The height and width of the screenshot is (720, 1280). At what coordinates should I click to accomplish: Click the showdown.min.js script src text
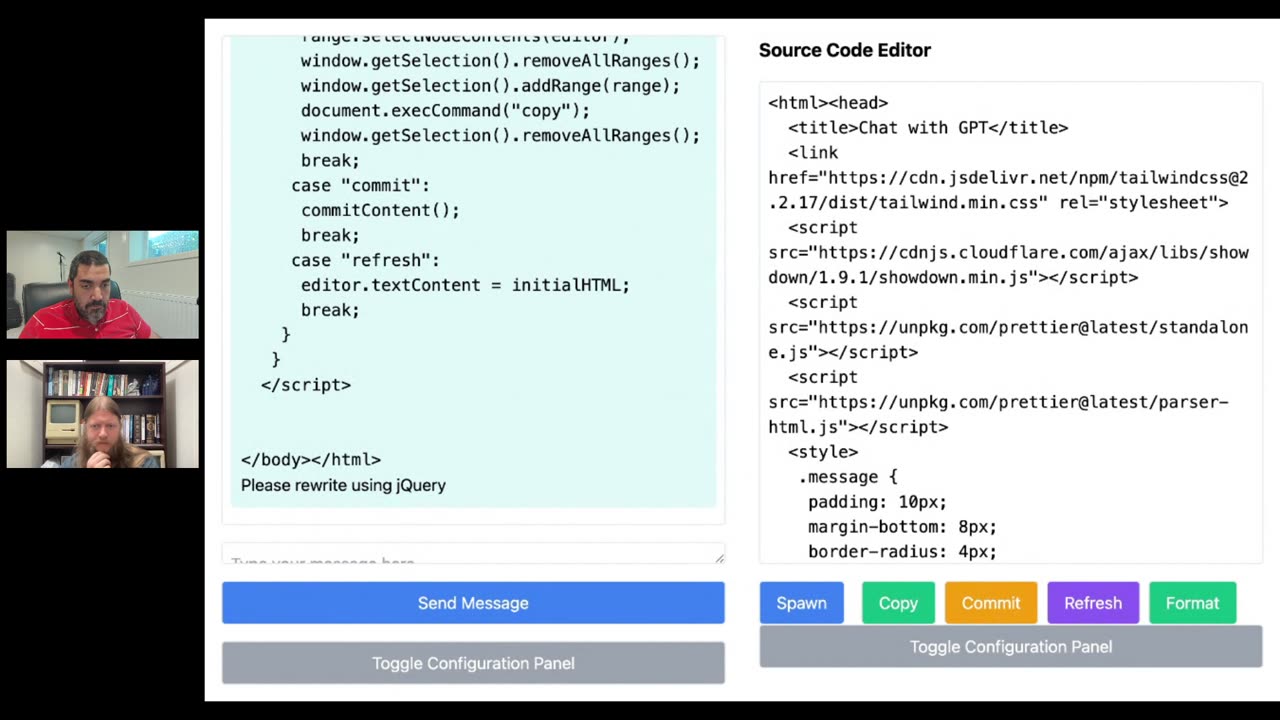(x=1008, y=265)
